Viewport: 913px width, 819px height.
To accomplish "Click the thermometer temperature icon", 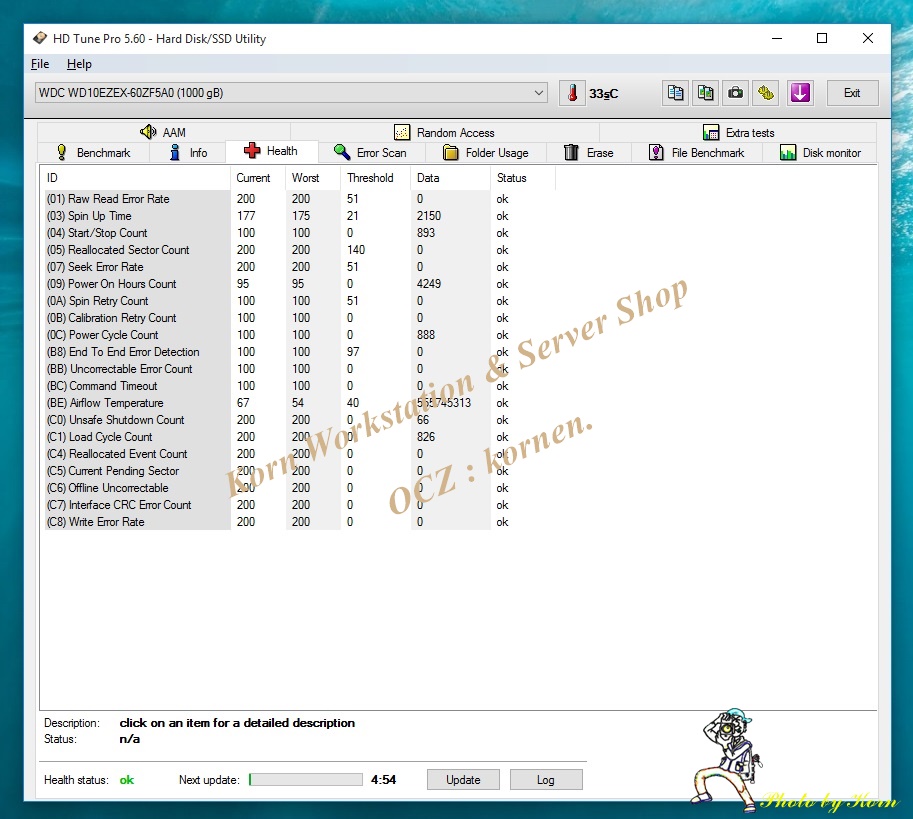I will (572, 93).
